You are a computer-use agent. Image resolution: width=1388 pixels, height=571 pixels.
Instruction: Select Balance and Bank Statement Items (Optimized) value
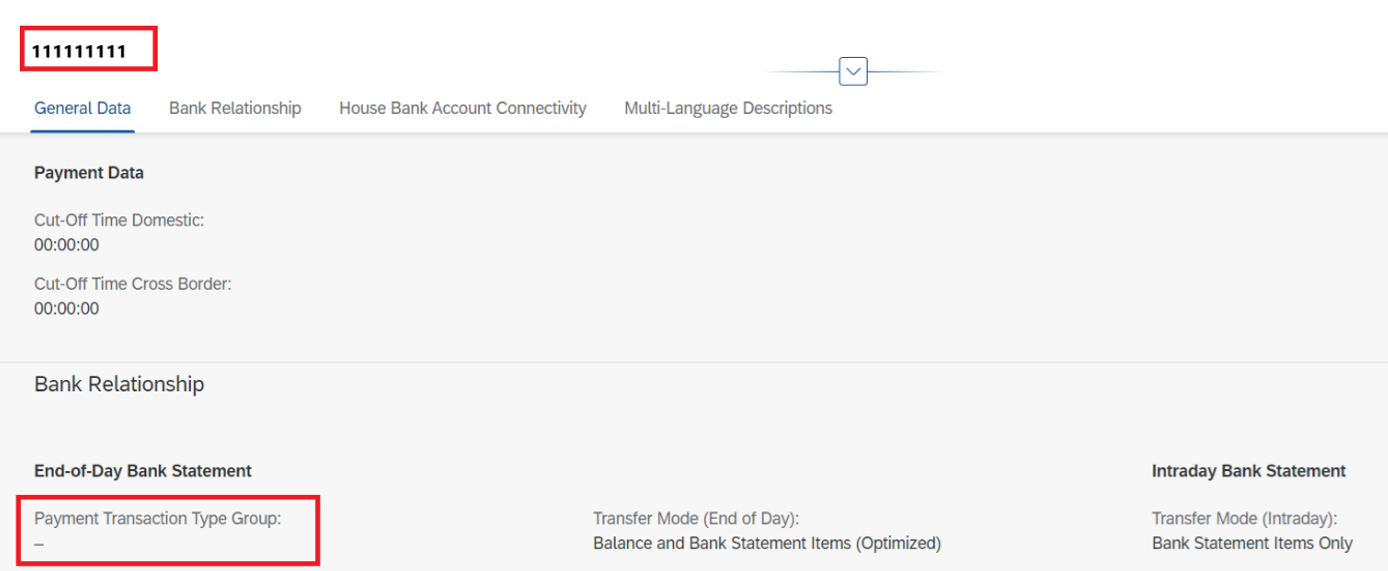pyautogui.click(x=767, y=544)
